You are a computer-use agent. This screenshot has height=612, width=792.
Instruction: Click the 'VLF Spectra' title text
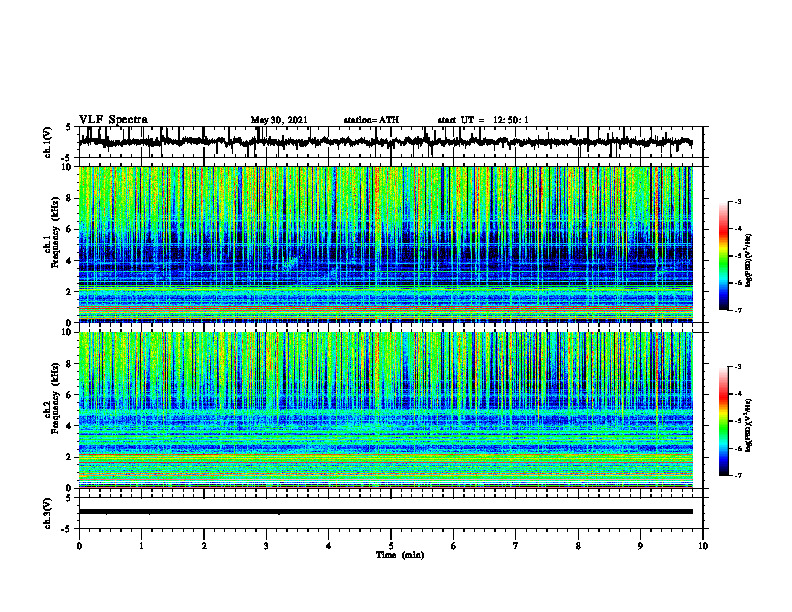[x=113, y=120]
